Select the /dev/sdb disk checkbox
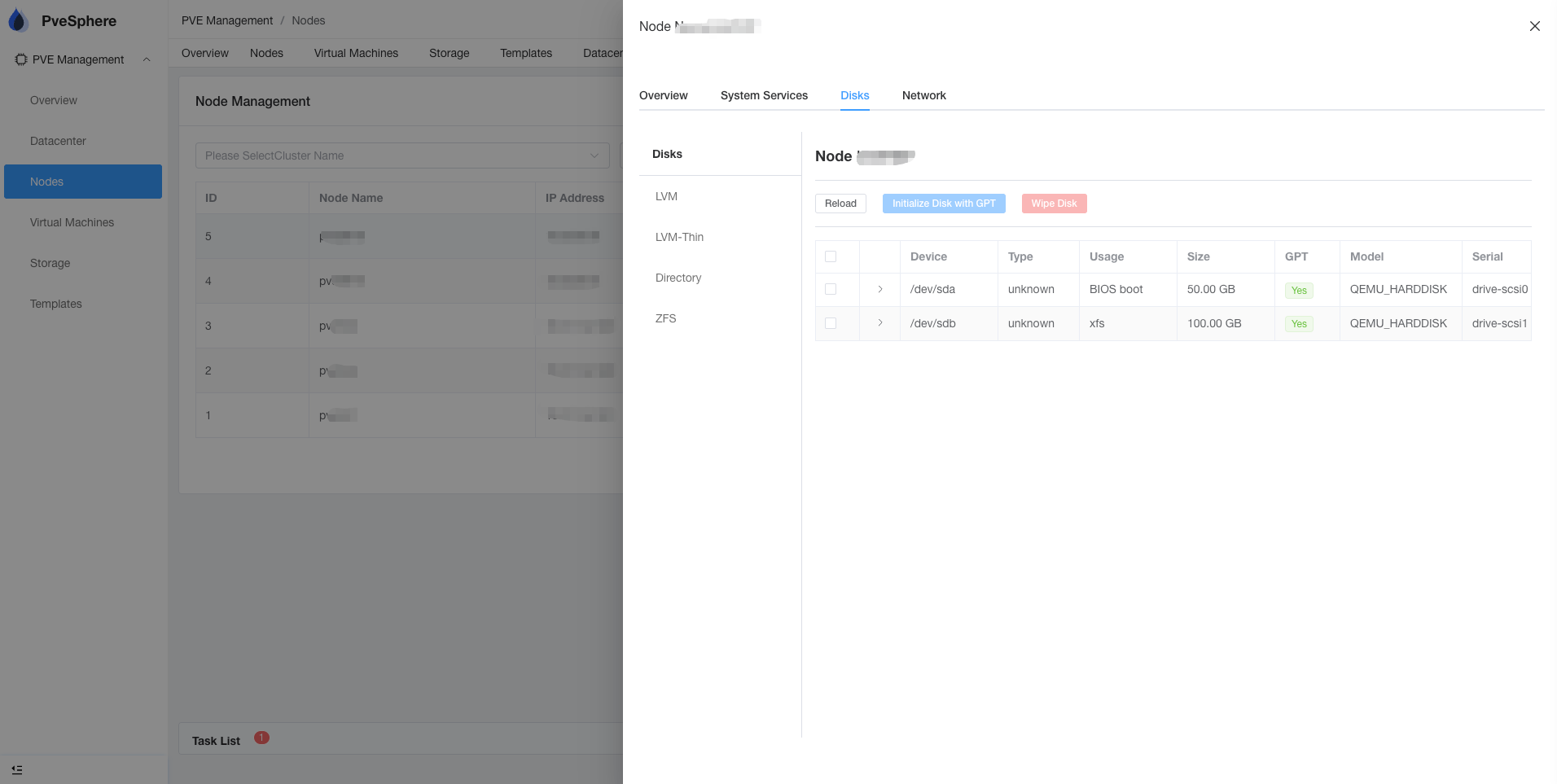 click(831, 323)
